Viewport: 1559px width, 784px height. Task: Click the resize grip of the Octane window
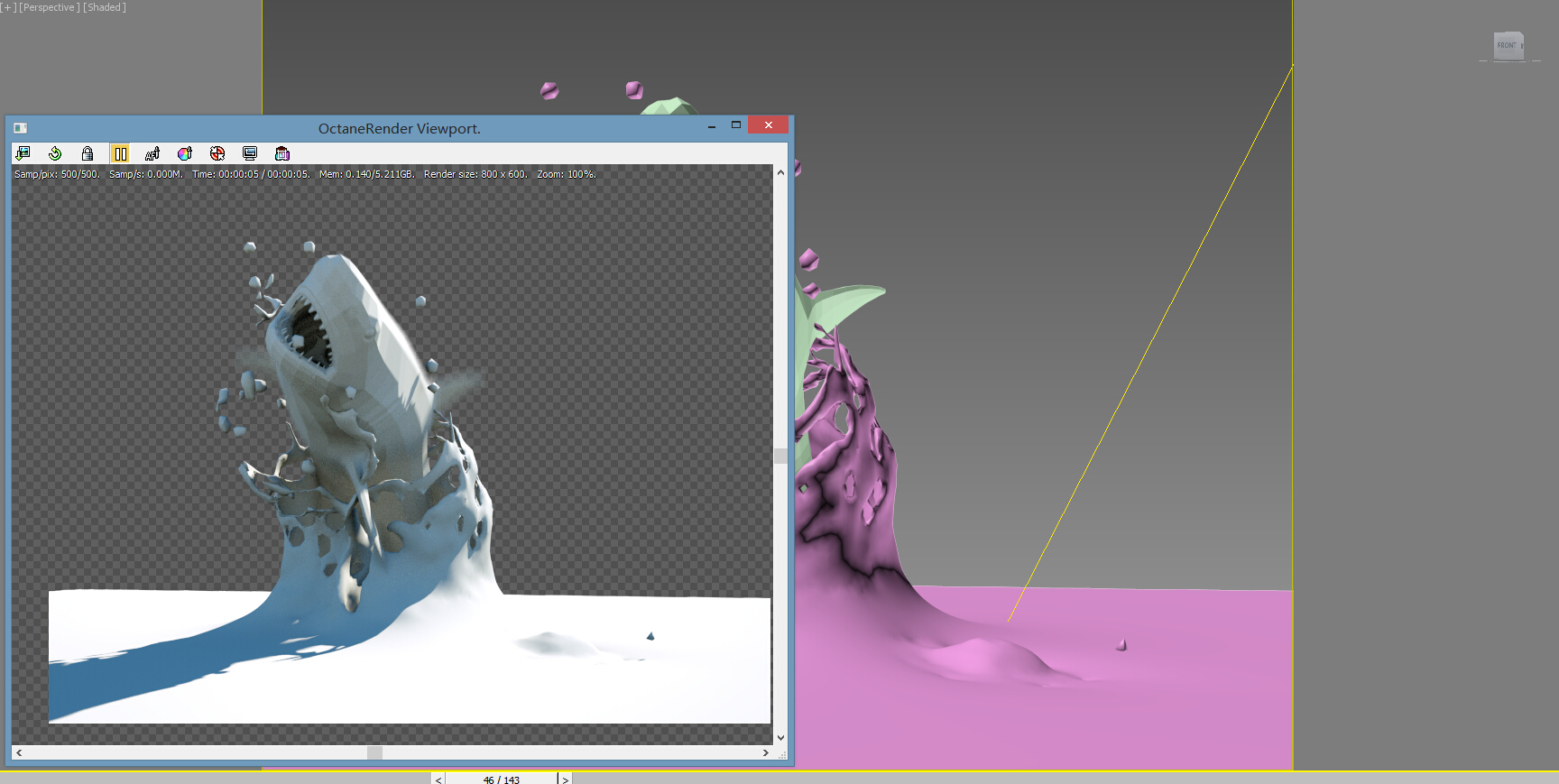click(x=781, y=753)
